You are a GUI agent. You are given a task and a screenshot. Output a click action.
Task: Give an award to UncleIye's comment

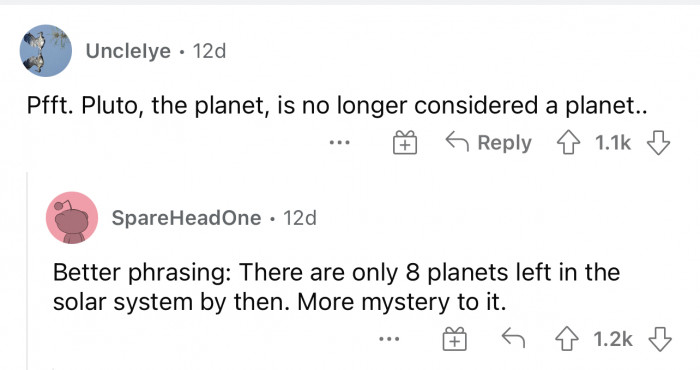[x=405, y=143]
